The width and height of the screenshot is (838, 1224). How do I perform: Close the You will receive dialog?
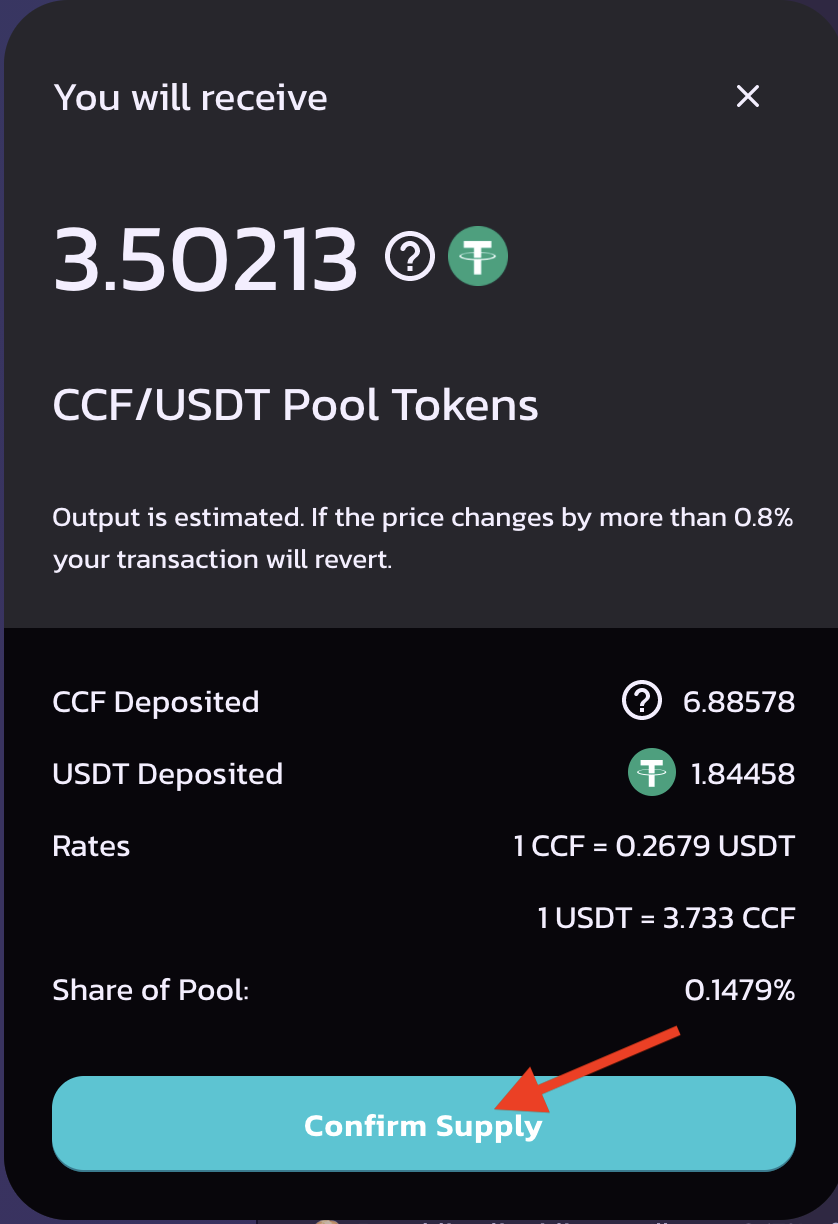click(748, 96)
